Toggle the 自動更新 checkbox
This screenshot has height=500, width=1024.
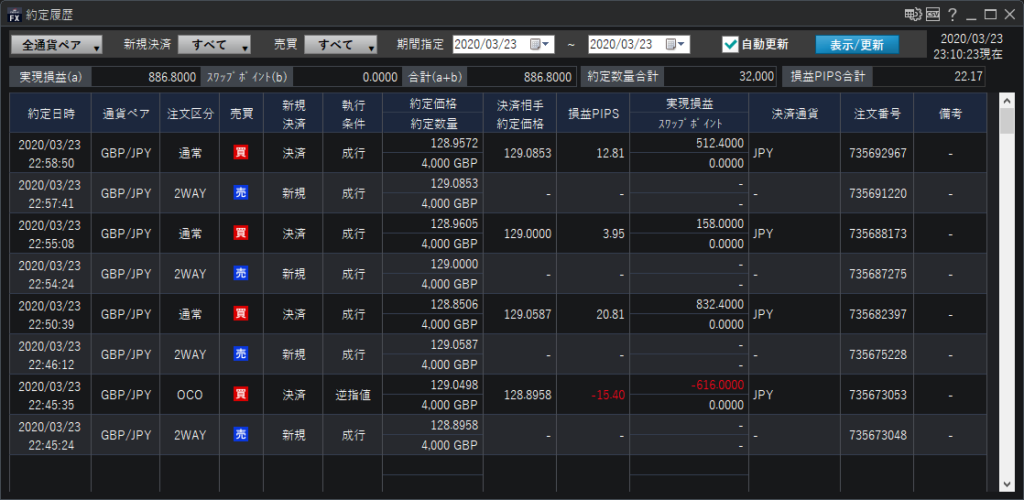(x=730, y=44)
